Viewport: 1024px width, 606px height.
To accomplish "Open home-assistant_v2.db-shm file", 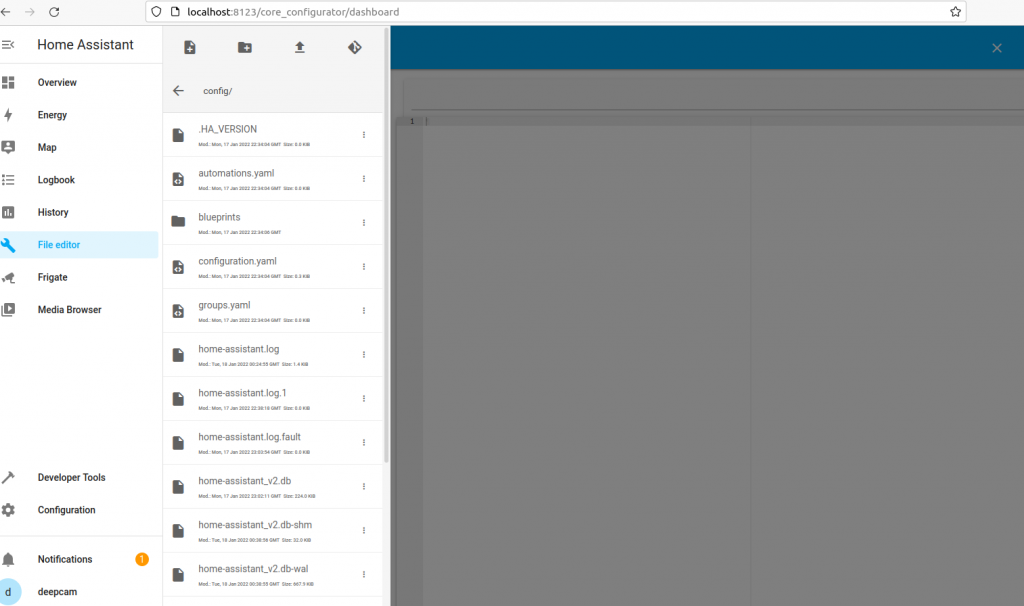I will [273, 530].
